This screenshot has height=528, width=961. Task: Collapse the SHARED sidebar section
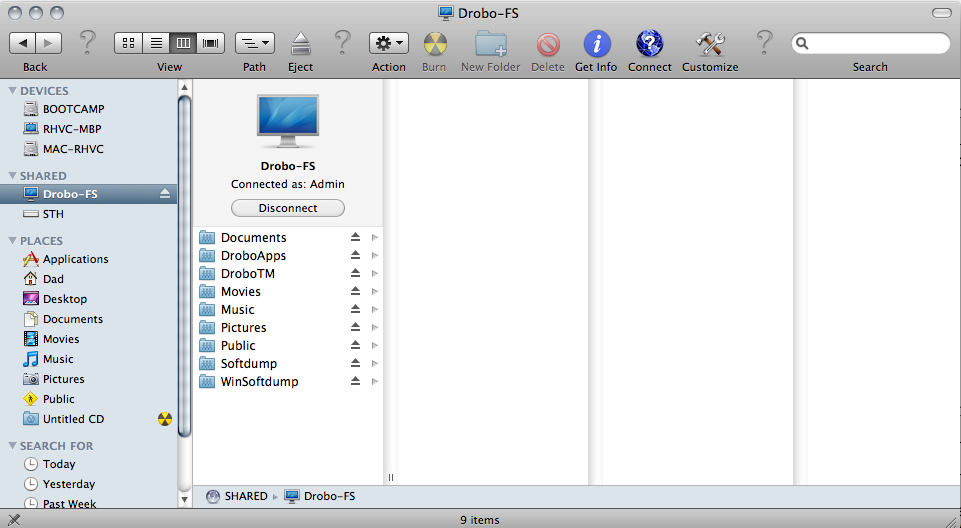click(12, 176)
